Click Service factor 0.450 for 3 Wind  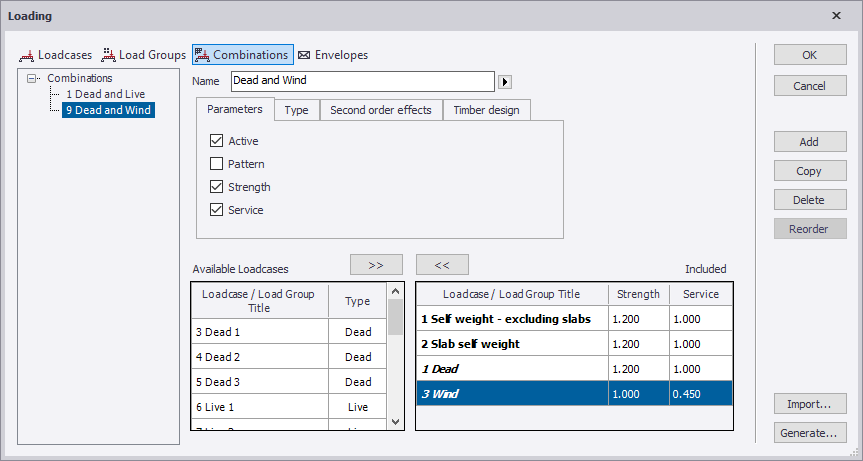tap(701, 394)
